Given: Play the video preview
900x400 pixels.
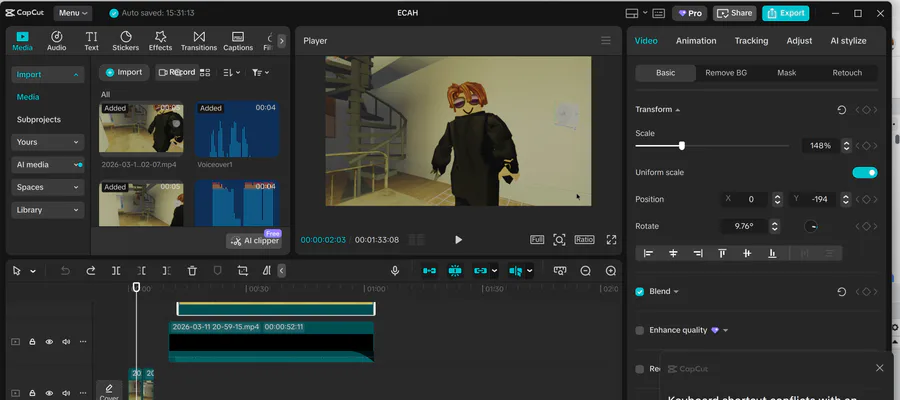Looking at the screenshot, I should pyautogui.click(x=458, y=240).
